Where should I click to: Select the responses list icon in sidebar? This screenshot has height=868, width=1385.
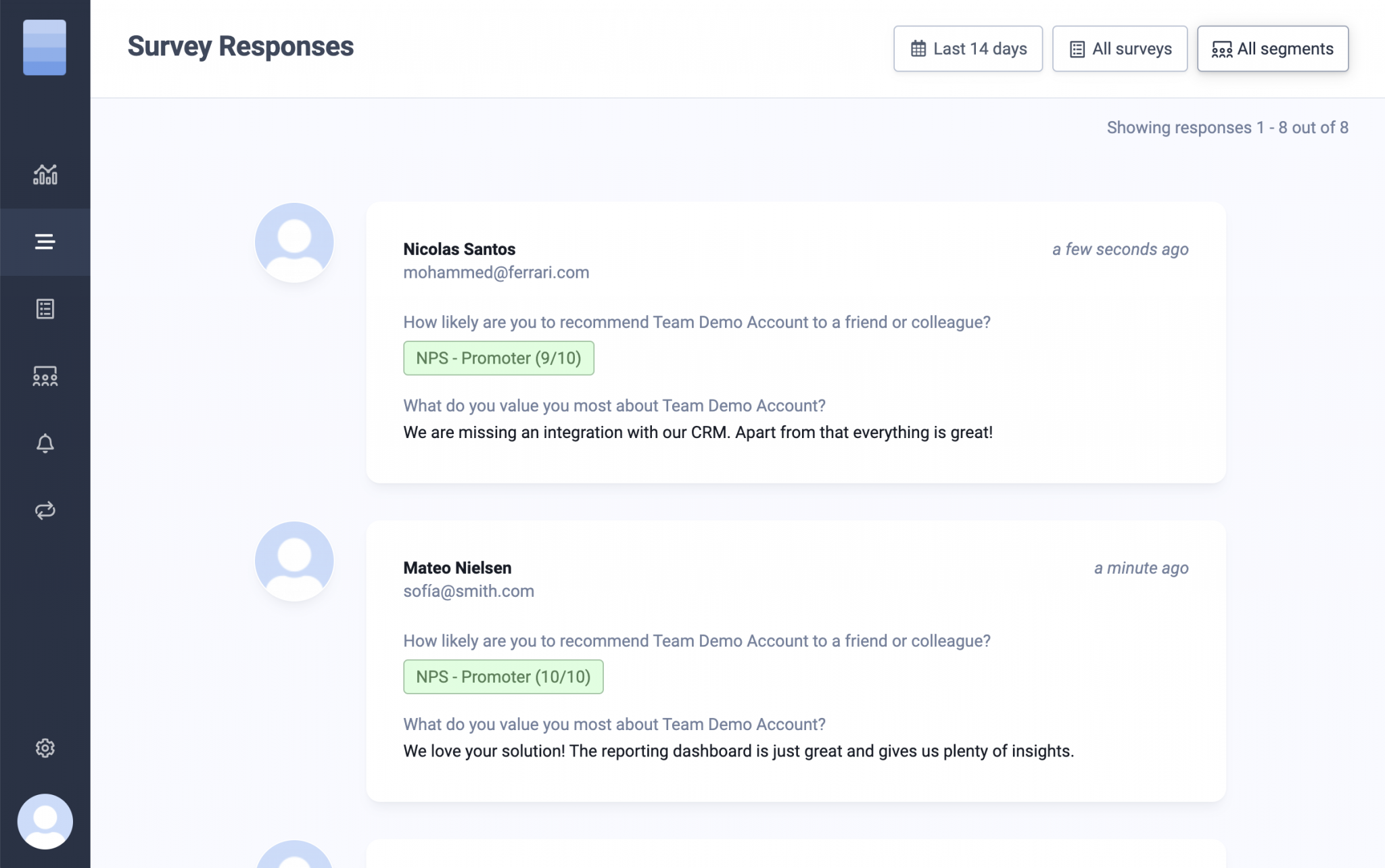[x=45, y=241]
